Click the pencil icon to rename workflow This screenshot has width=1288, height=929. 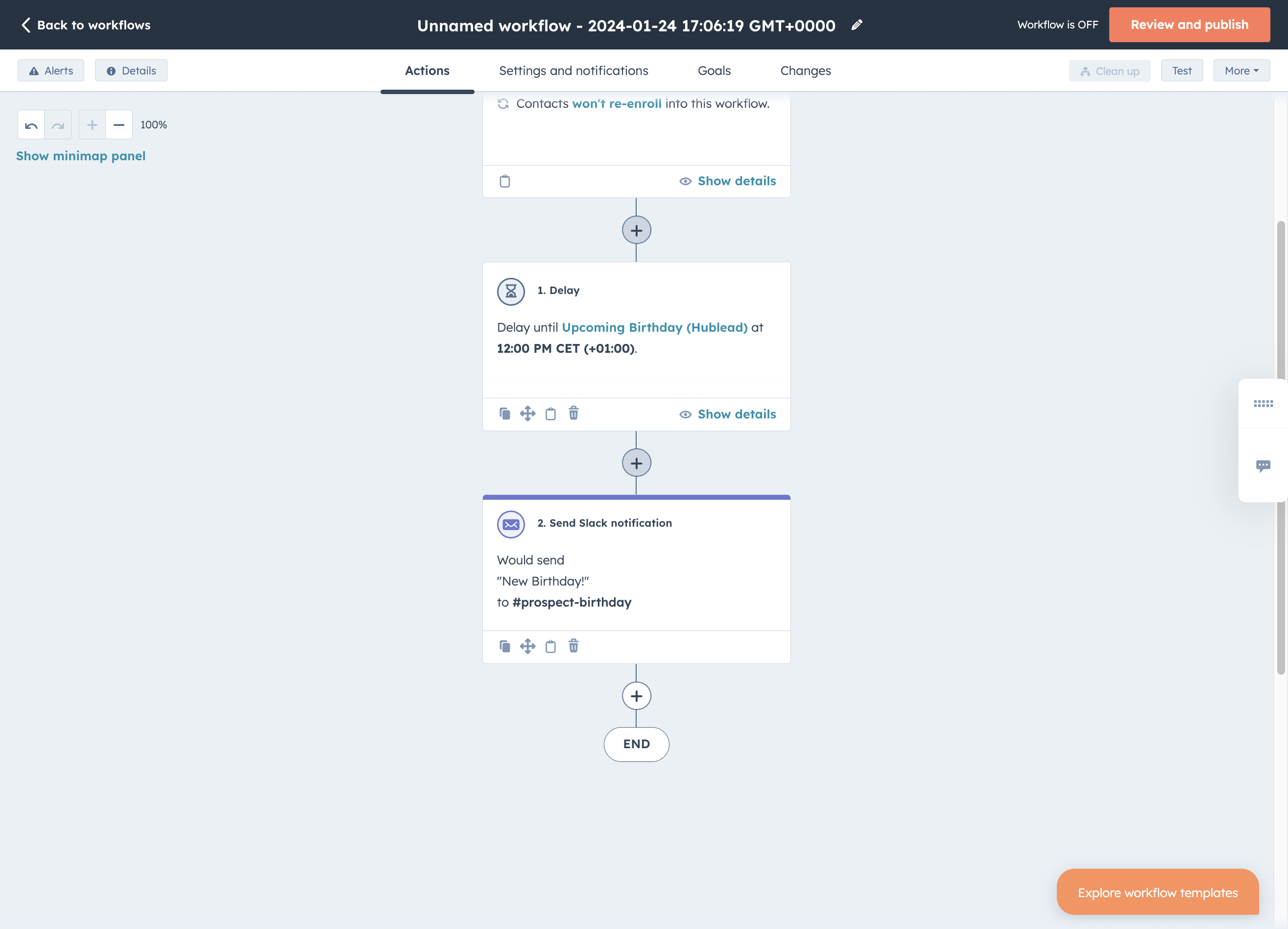857,24
